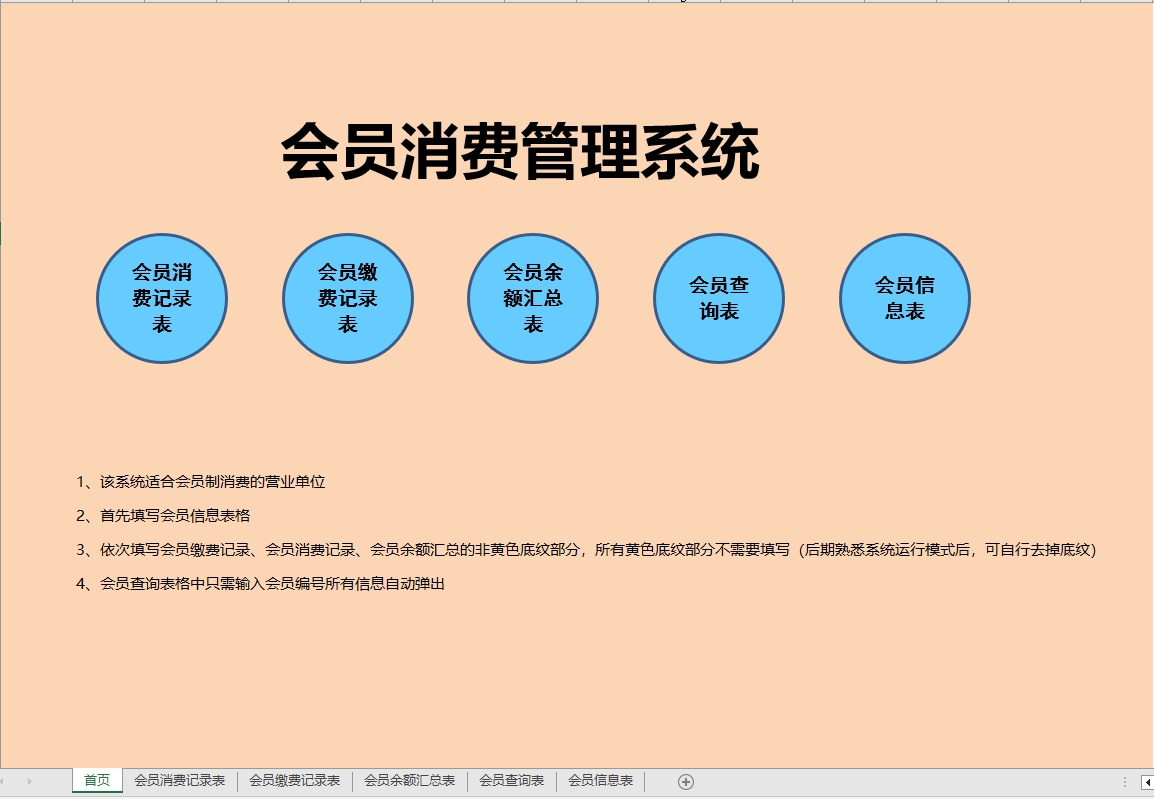This screenshot has height=799, width=1154.
Task: Select the 会员查询表 sheet tab
Action: (x=511, y=781)
